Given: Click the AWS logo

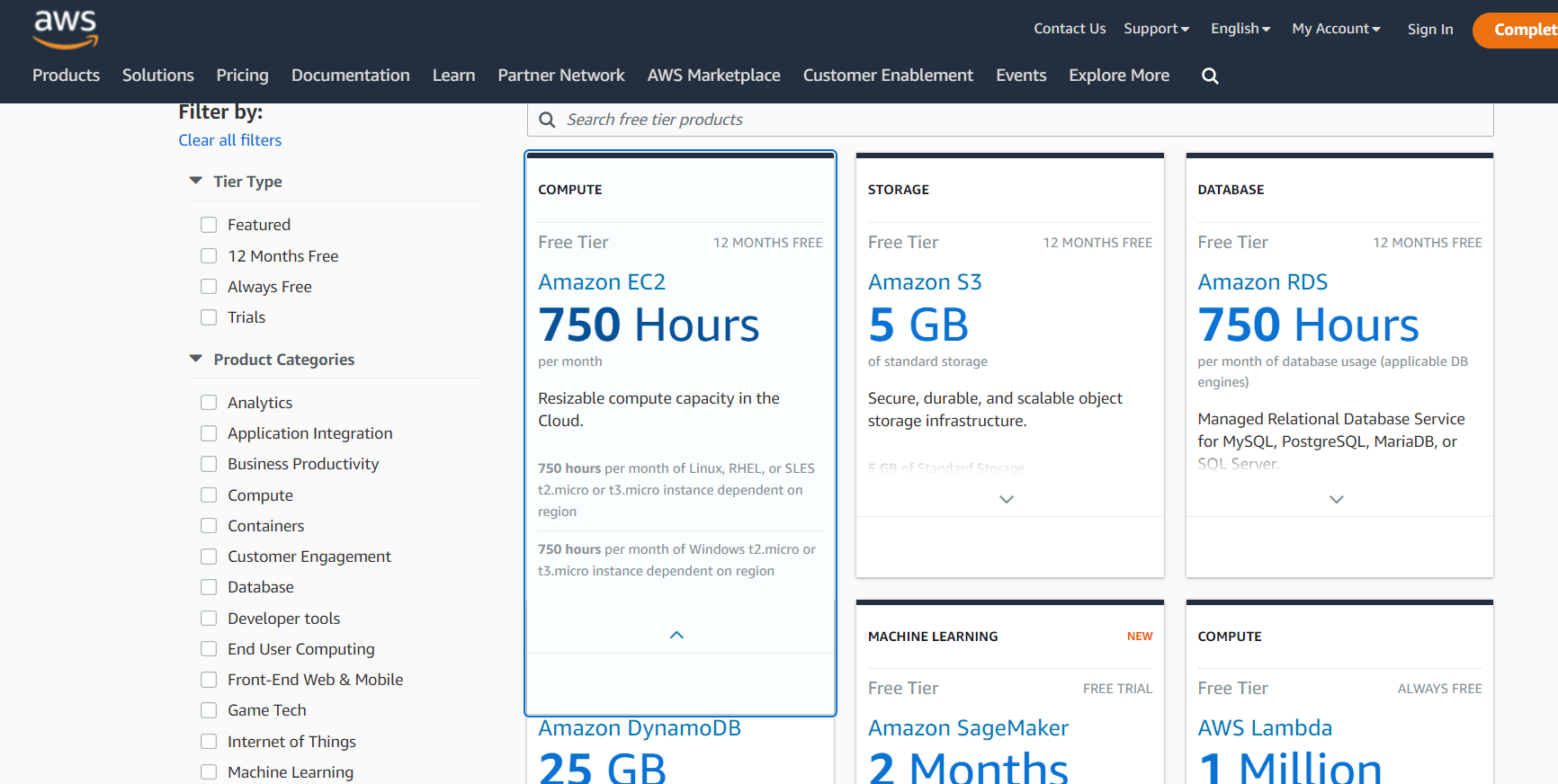Looking at the screenshot, I should [66, 29].
